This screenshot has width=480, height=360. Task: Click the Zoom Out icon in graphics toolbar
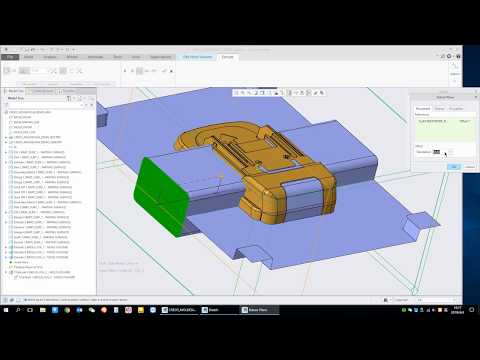click(x=249, y=93)
